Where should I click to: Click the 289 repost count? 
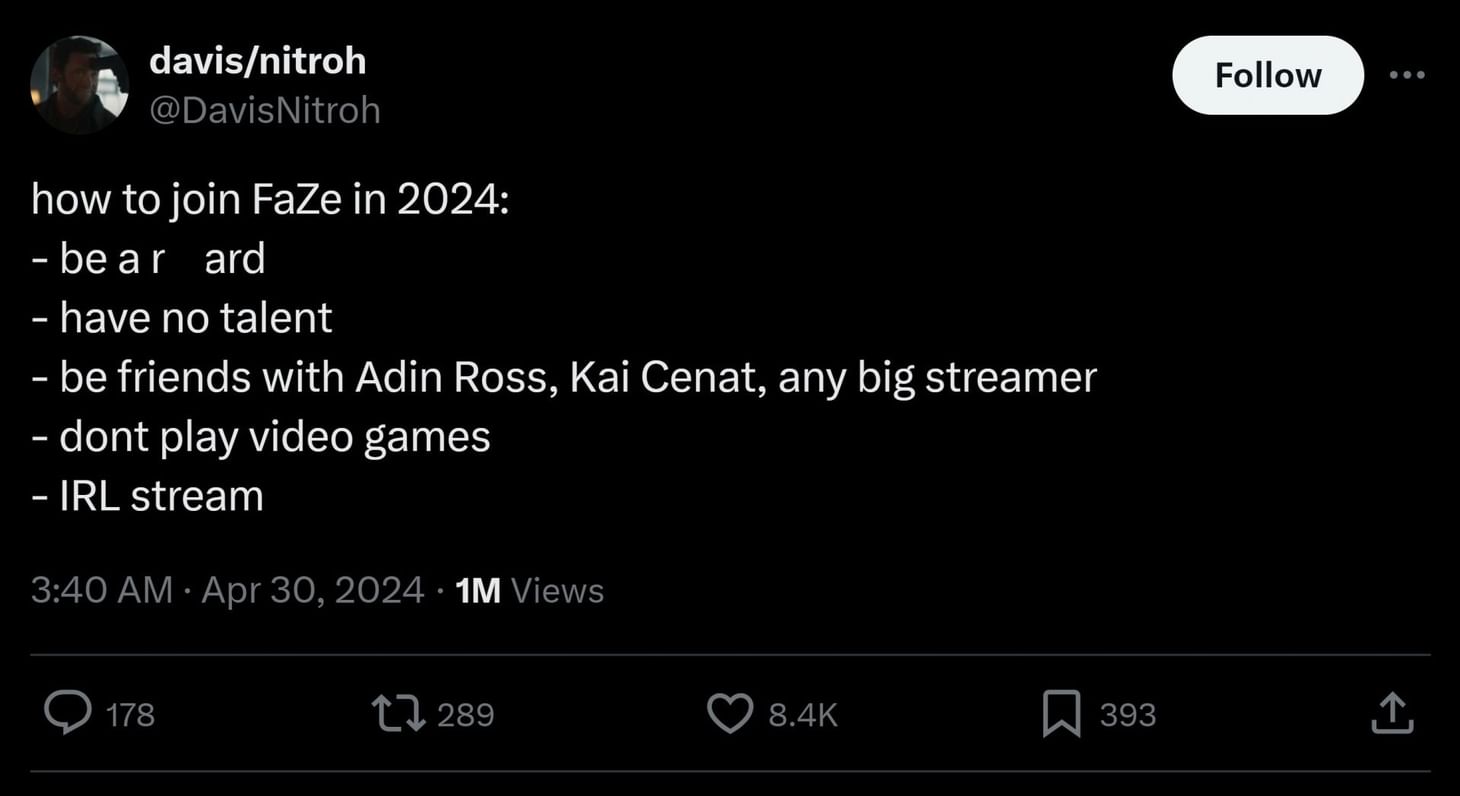pos(465,715)
